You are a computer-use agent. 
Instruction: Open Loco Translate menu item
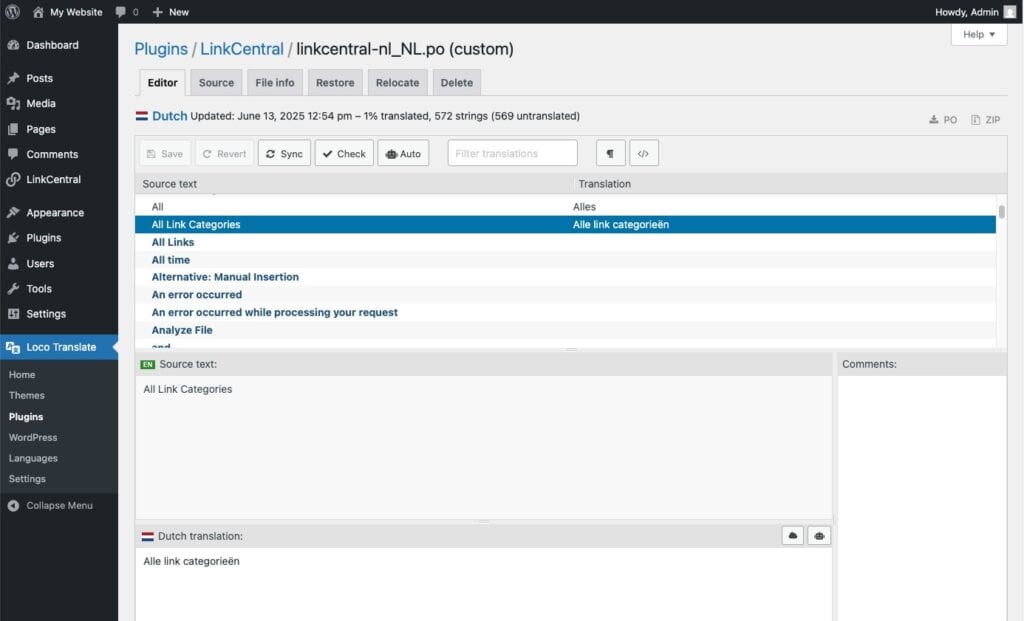[59, 347]
